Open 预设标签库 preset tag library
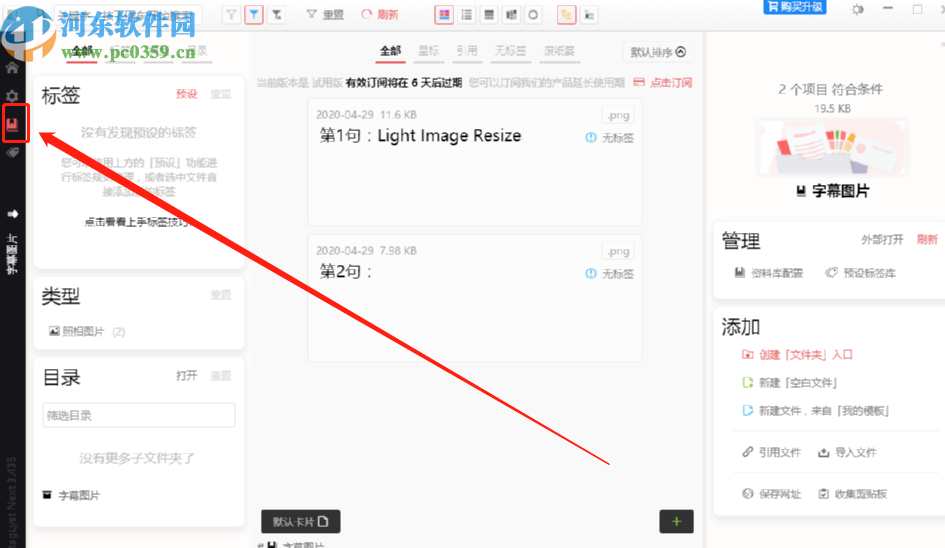The height and width of the screenshot is (548, 945). click(x=861, y=272)
